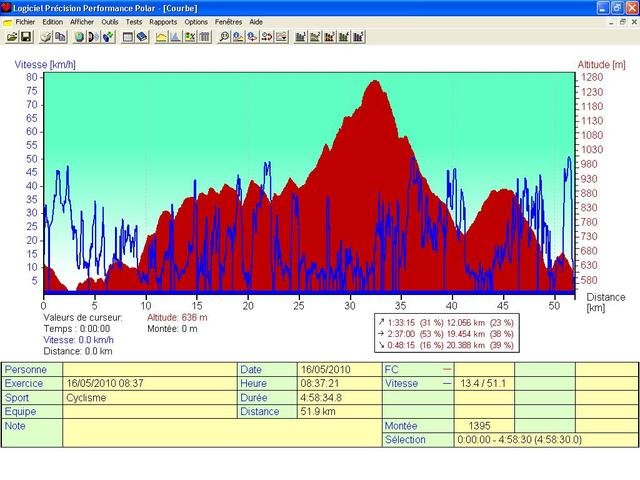This screenshot has height=480, width=640.
Task: Click the Vitesse [km/h] axis title
Action: point(45,65)
